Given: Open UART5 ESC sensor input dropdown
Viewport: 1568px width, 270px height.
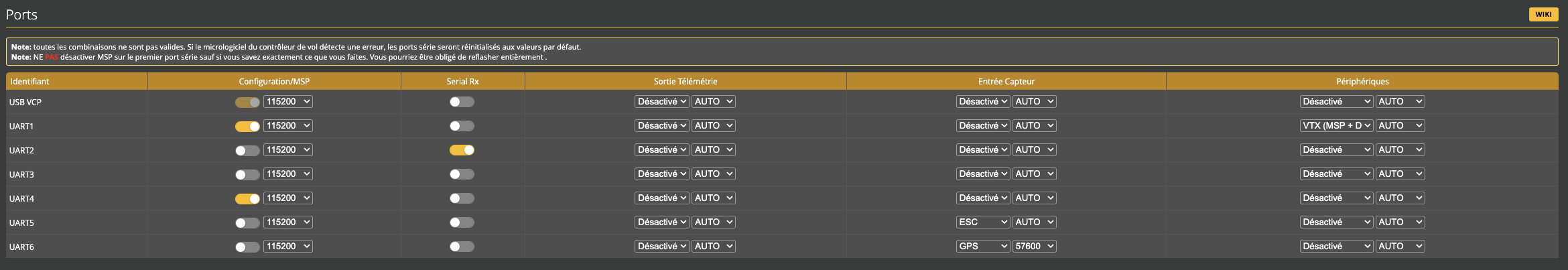Looking at the screenshot, I should [x=982, y=222].
